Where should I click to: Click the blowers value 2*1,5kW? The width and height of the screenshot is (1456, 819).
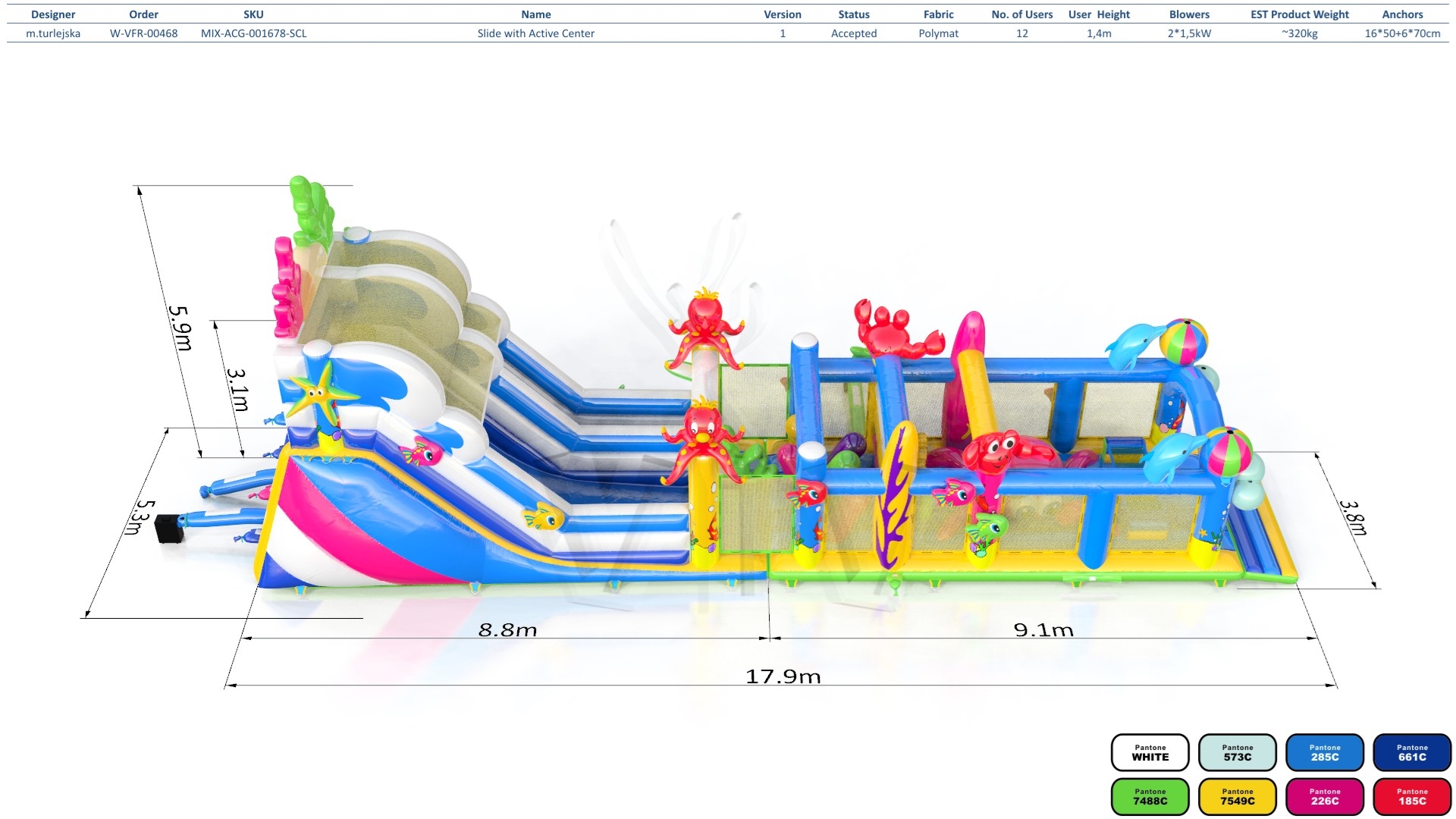coord(1189,33)
